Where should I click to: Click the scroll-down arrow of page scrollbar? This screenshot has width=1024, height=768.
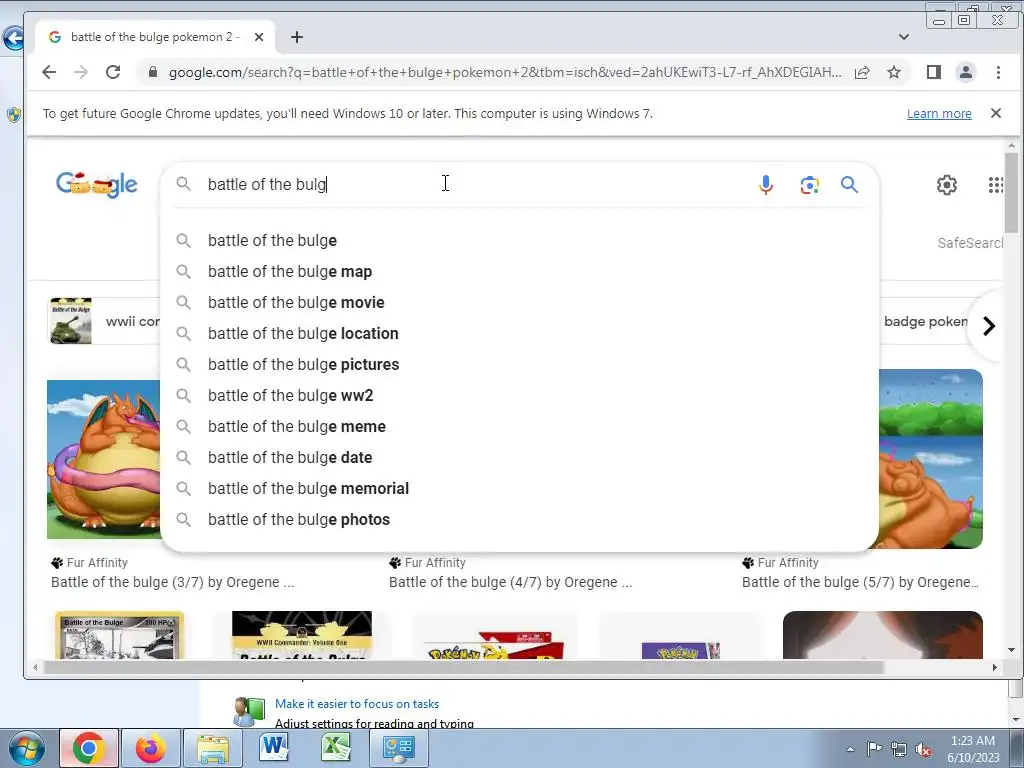pos(1012,650)
